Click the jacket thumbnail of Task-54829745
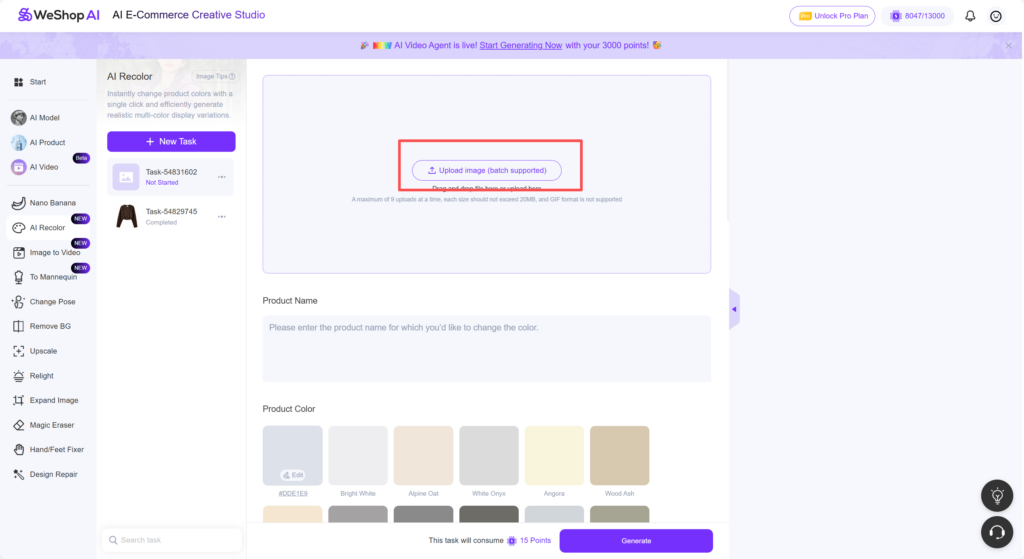Screen dimensions: 1024x559 tap(127, 216)
